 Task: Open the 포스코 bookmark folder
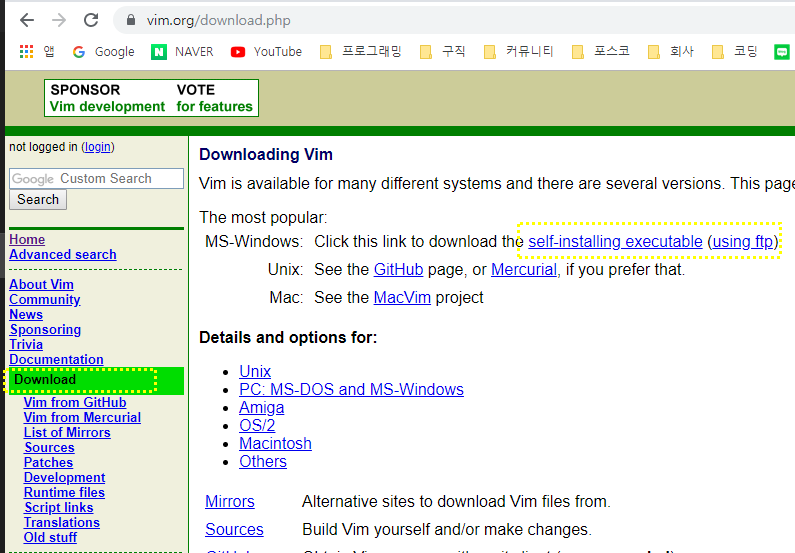click(x=601, y=52)
